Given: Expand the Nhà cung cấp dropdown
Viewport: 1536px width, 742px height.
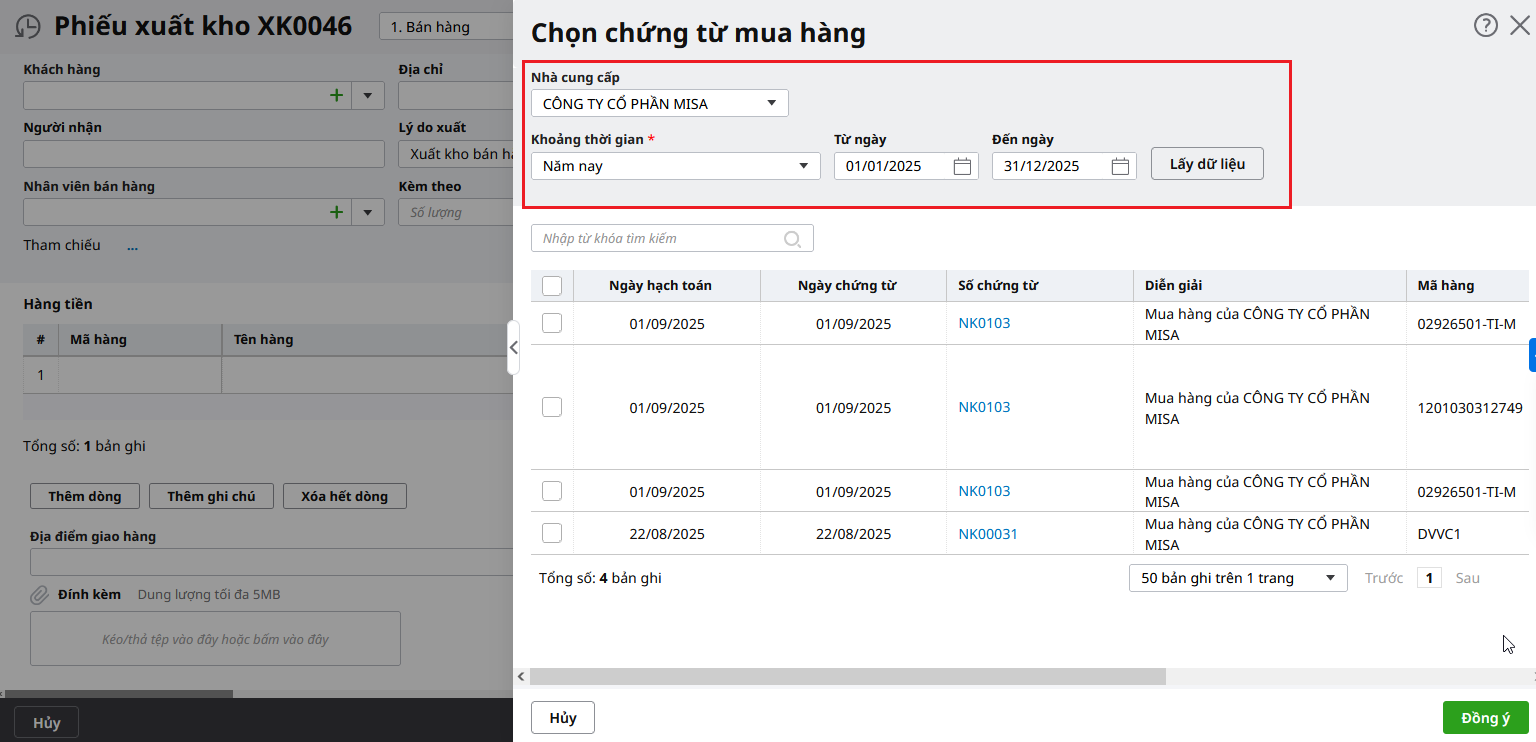Looking at the screenshot, I should pos(770,103).
